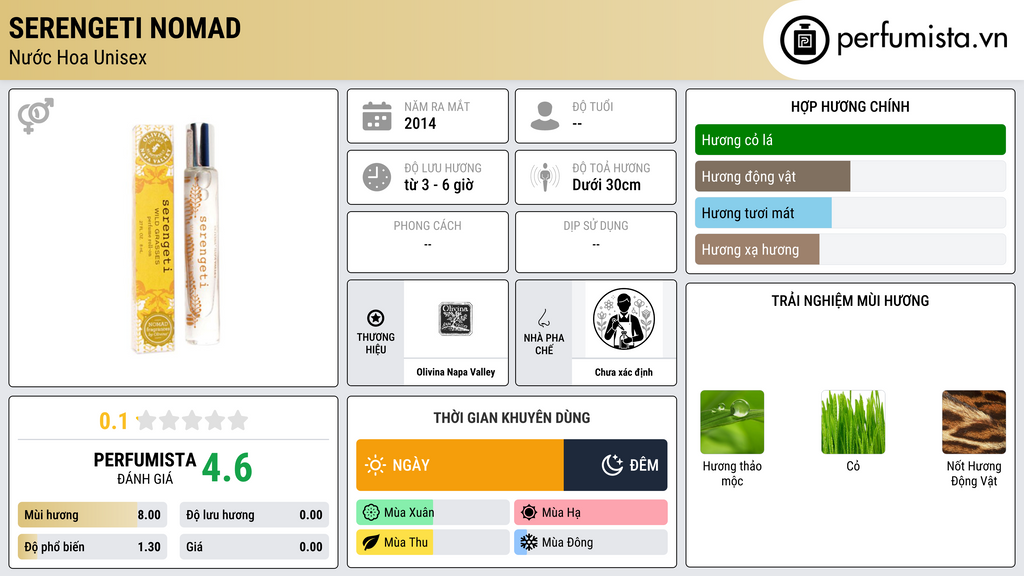Open the Nốt Hương Động Vật image
Image resolution: width=1024 pixels, height=576 pixels.
pos(974,422)
